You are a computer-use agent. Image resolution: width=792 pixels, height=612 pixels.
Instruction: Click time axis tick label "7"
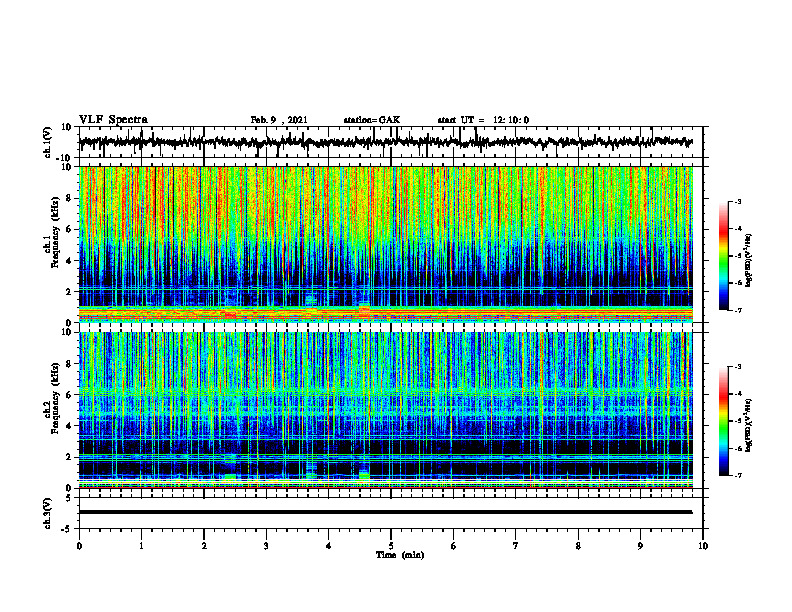coord(516,546)
